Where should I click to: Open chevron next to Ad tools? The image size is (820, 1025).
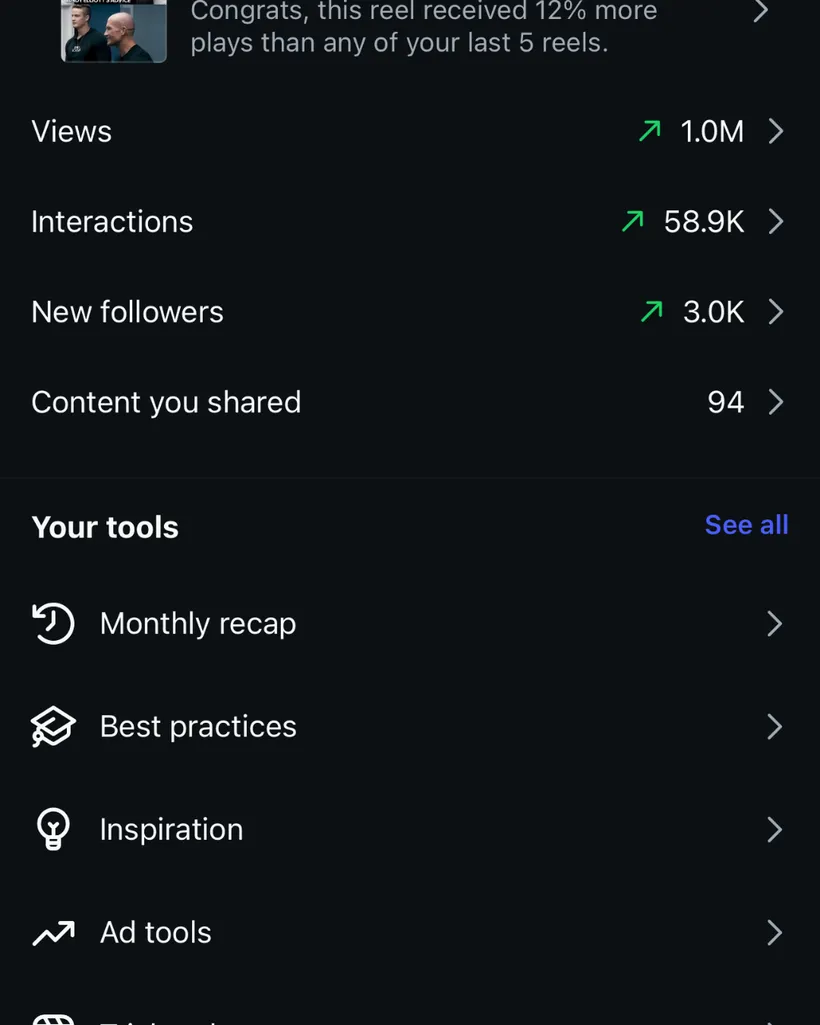tap(774, 932)
